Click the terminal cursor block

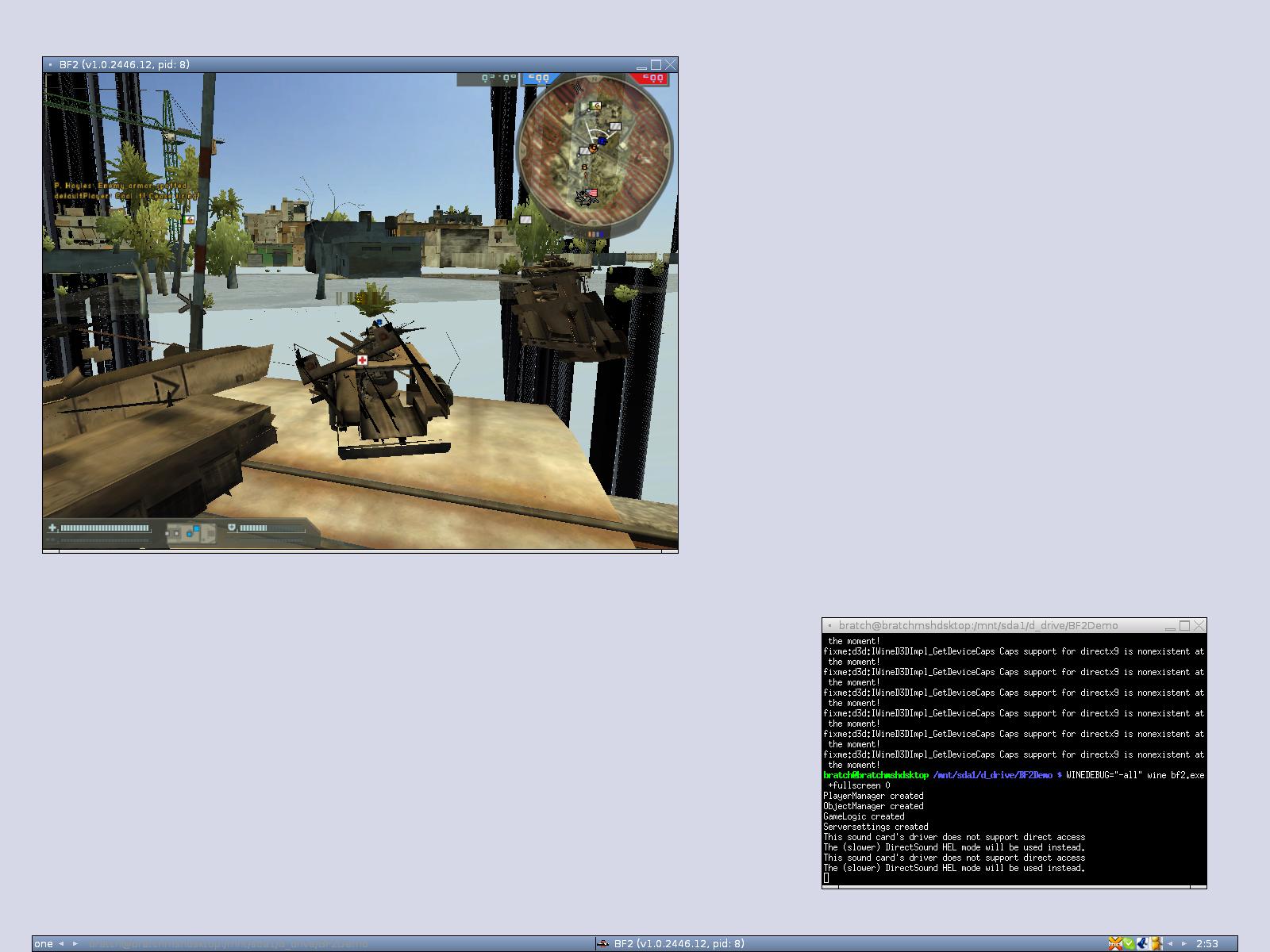tap(826, 877)
